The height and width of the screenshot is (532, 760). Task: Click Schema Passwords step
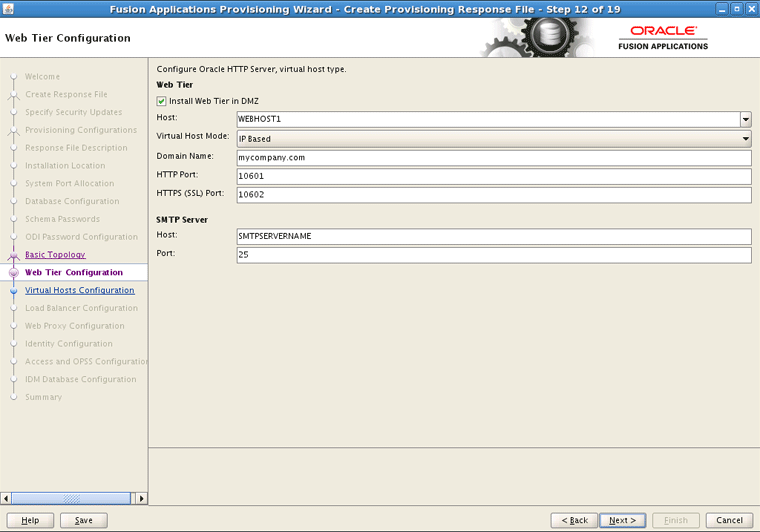point(63,219)
